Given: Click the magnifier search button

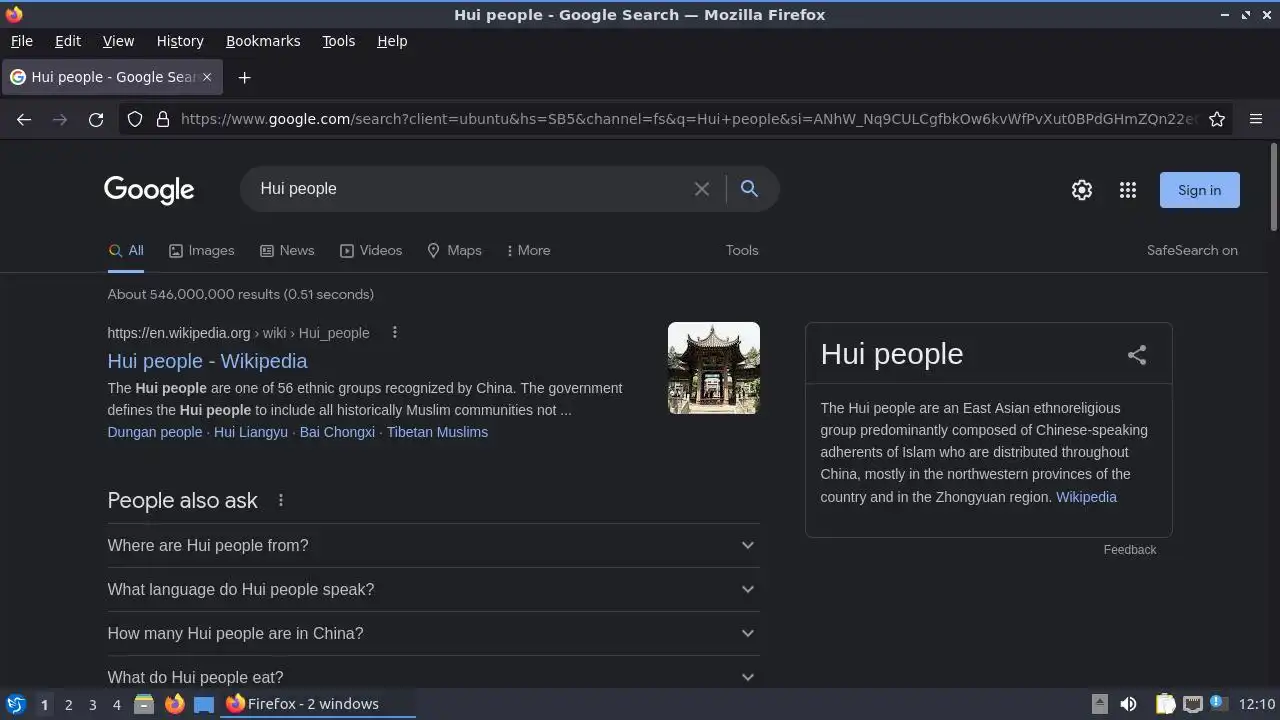Looking at the screenshot, I should click(x=749, y=188).
